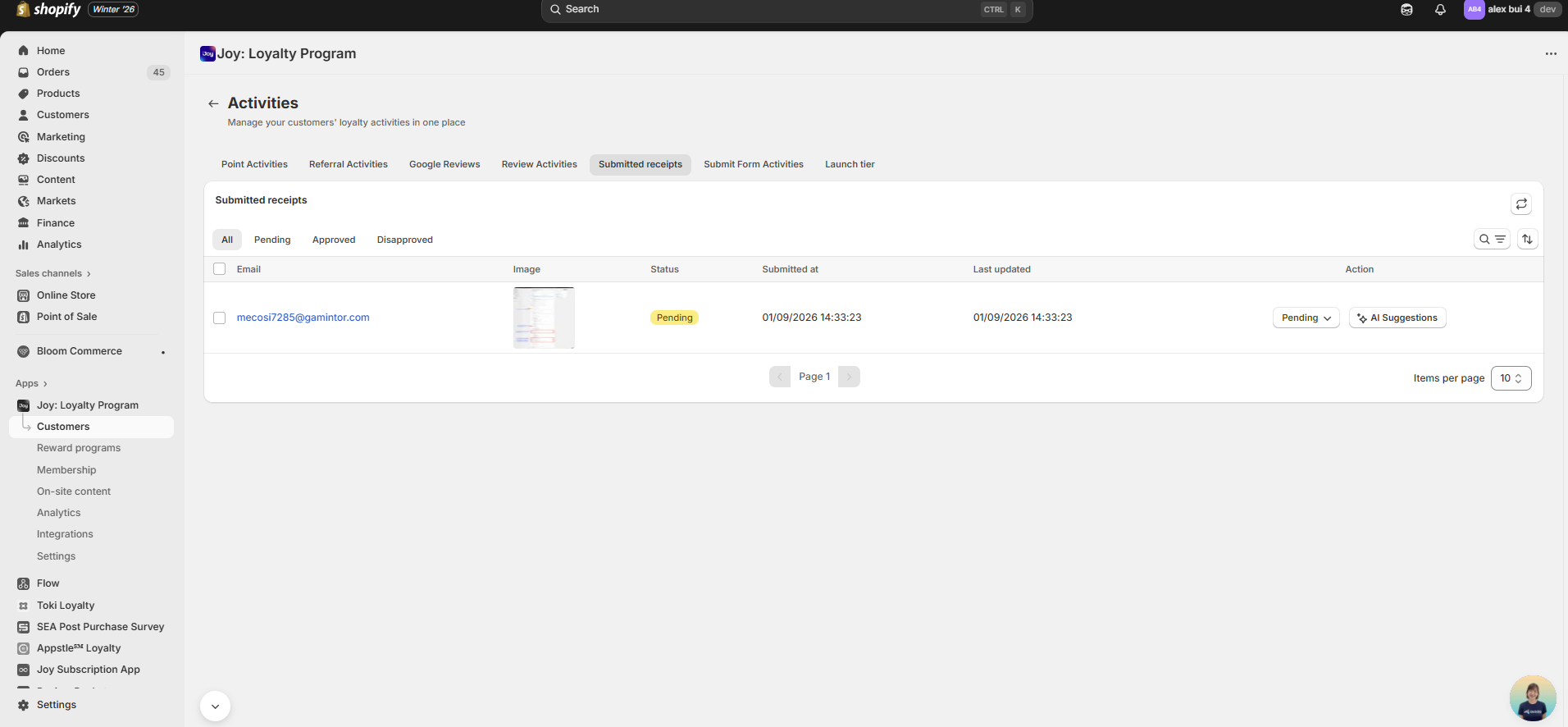
Task: Open the three-dot more menu
Action: point(1550,54)
